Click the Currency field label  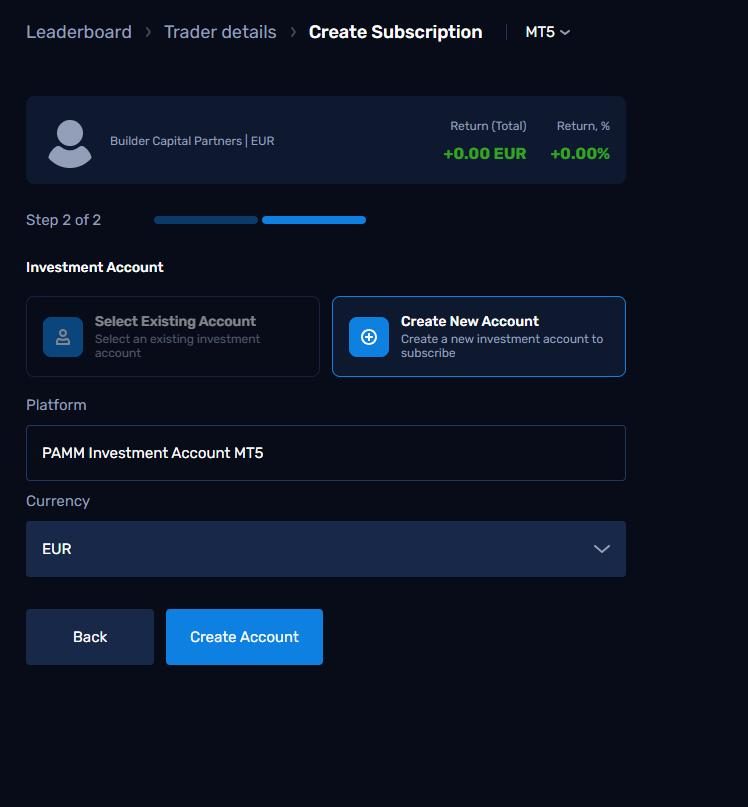(58, 501)
